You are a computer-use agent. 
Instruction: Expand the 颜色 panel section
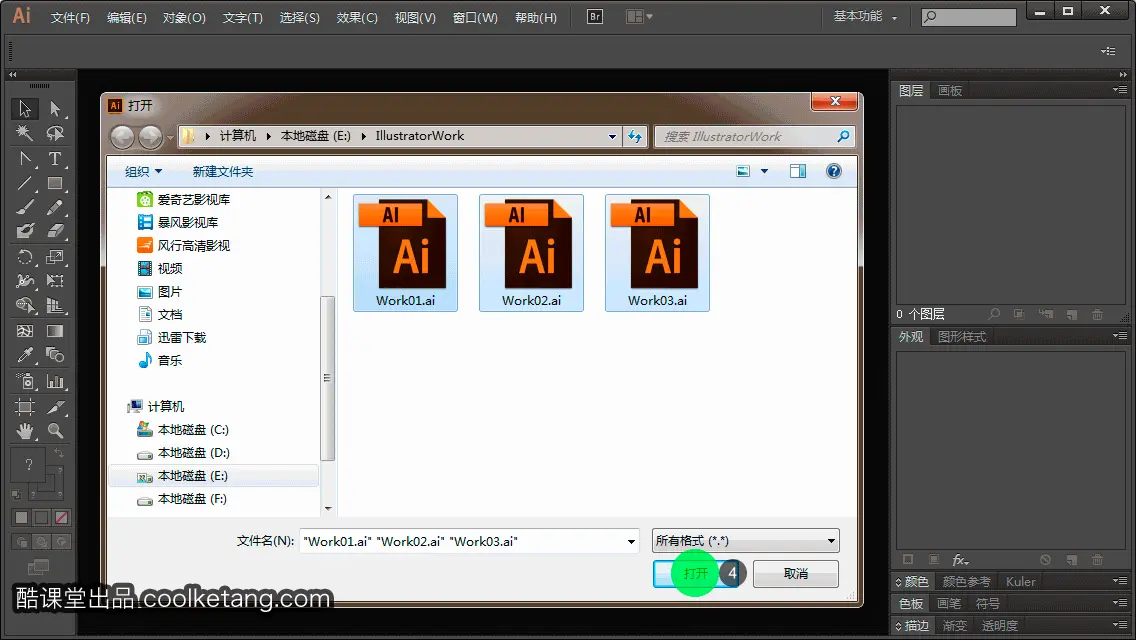click(x=911, y=581)
